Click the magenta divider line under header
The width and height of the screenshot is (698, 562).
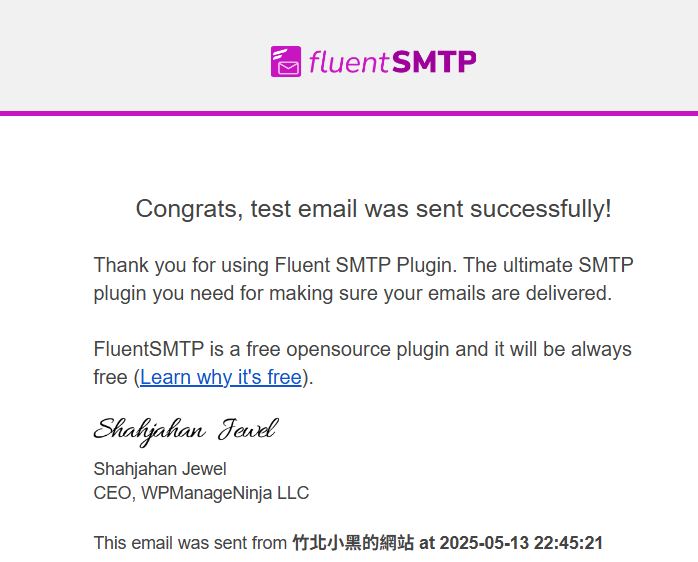[349, 114]
